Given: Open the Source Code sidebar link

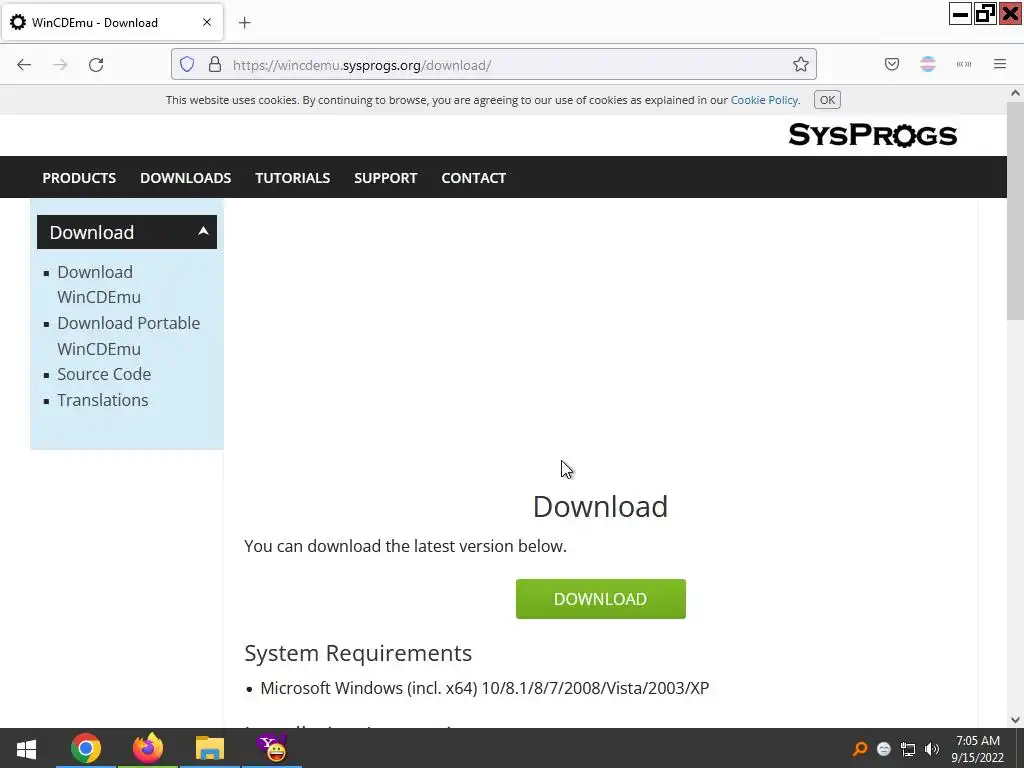Looking at the screenshot, I should pyautogui.click(x=104, y=374).
